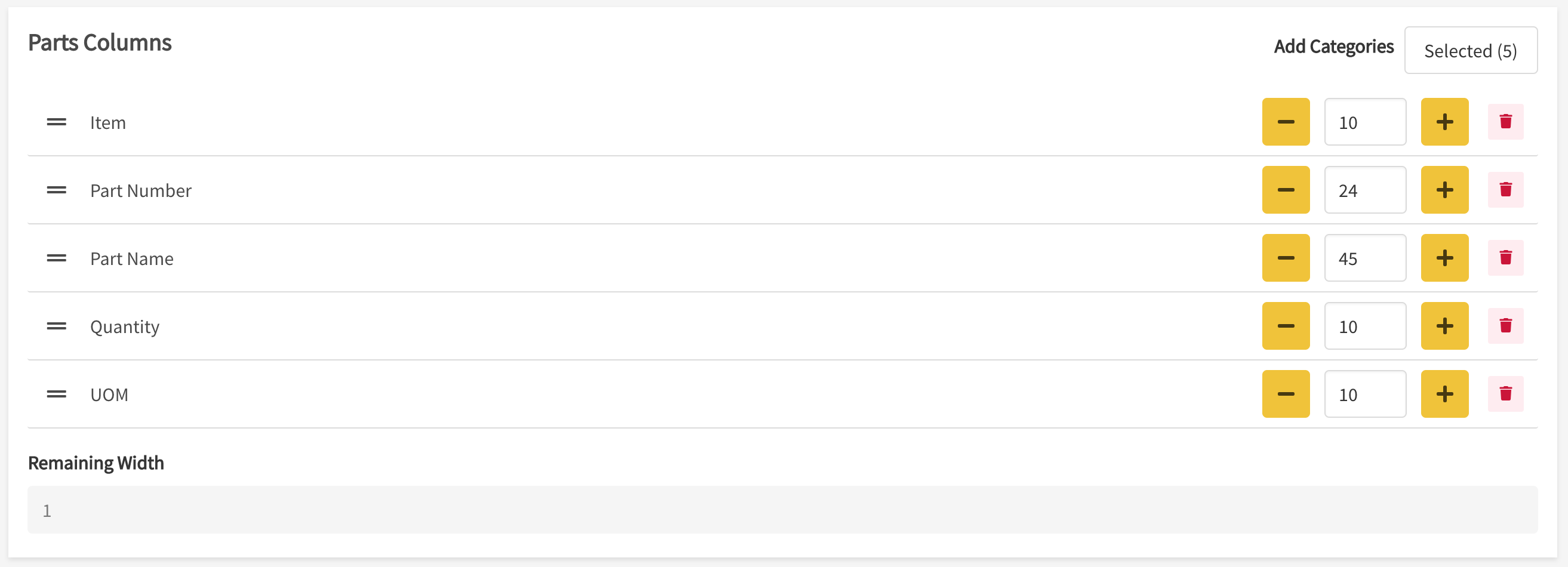Click trash icon for Quantity row

(x=1505, y=326)
